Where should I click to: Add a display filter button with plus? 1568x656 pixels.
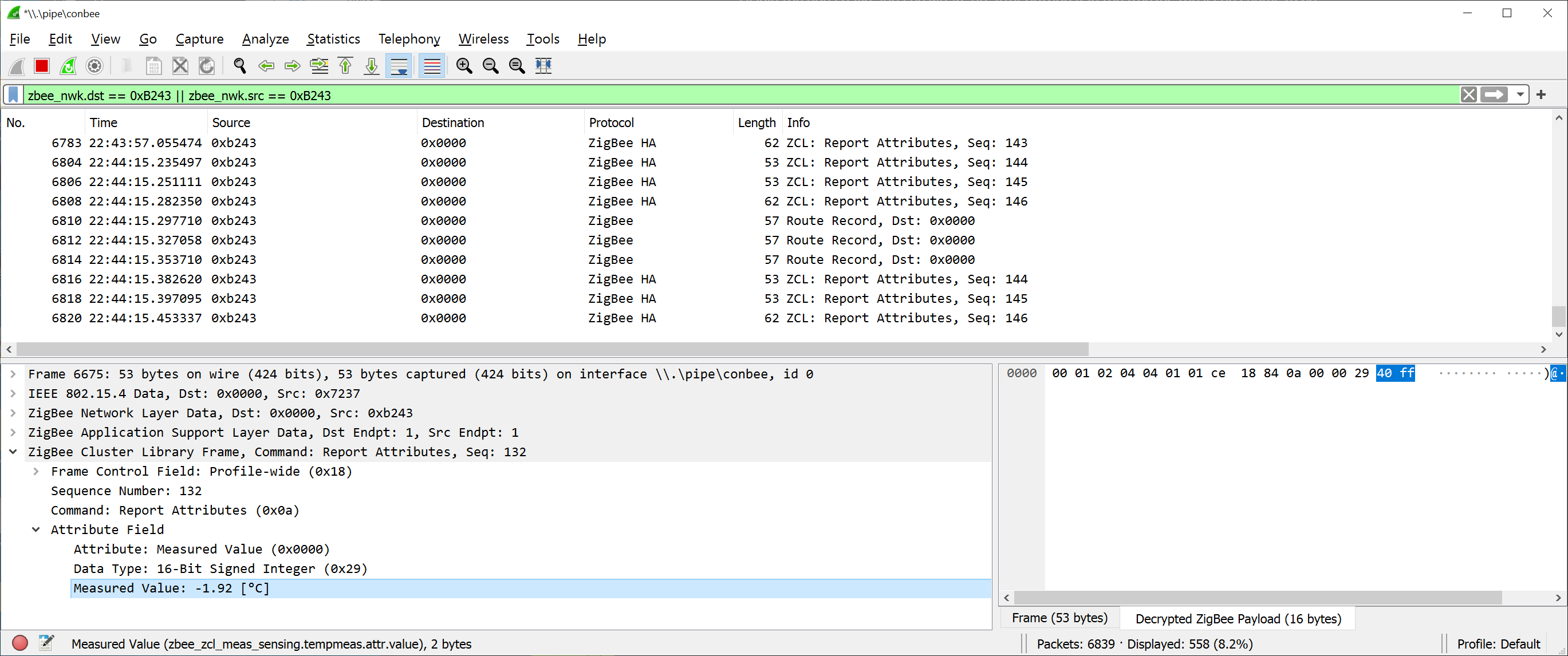(1541, 95)
